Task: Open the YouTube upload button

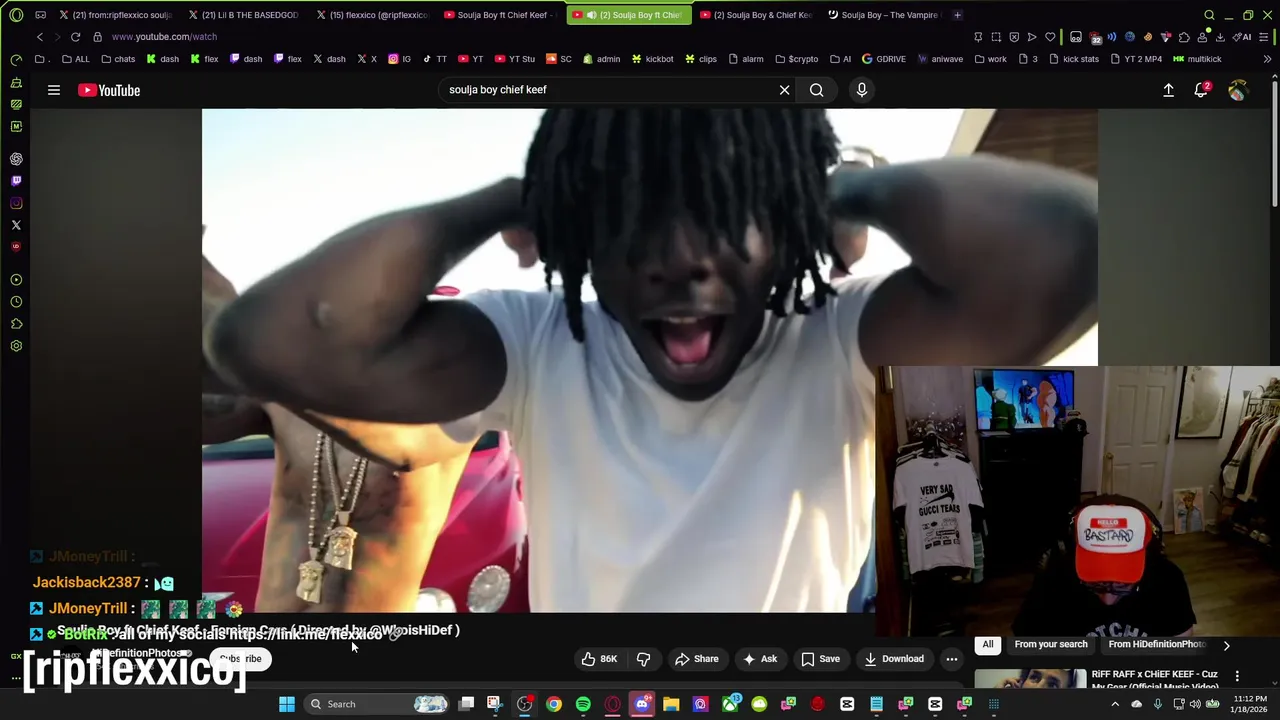Action: (x=1168, y=90)
